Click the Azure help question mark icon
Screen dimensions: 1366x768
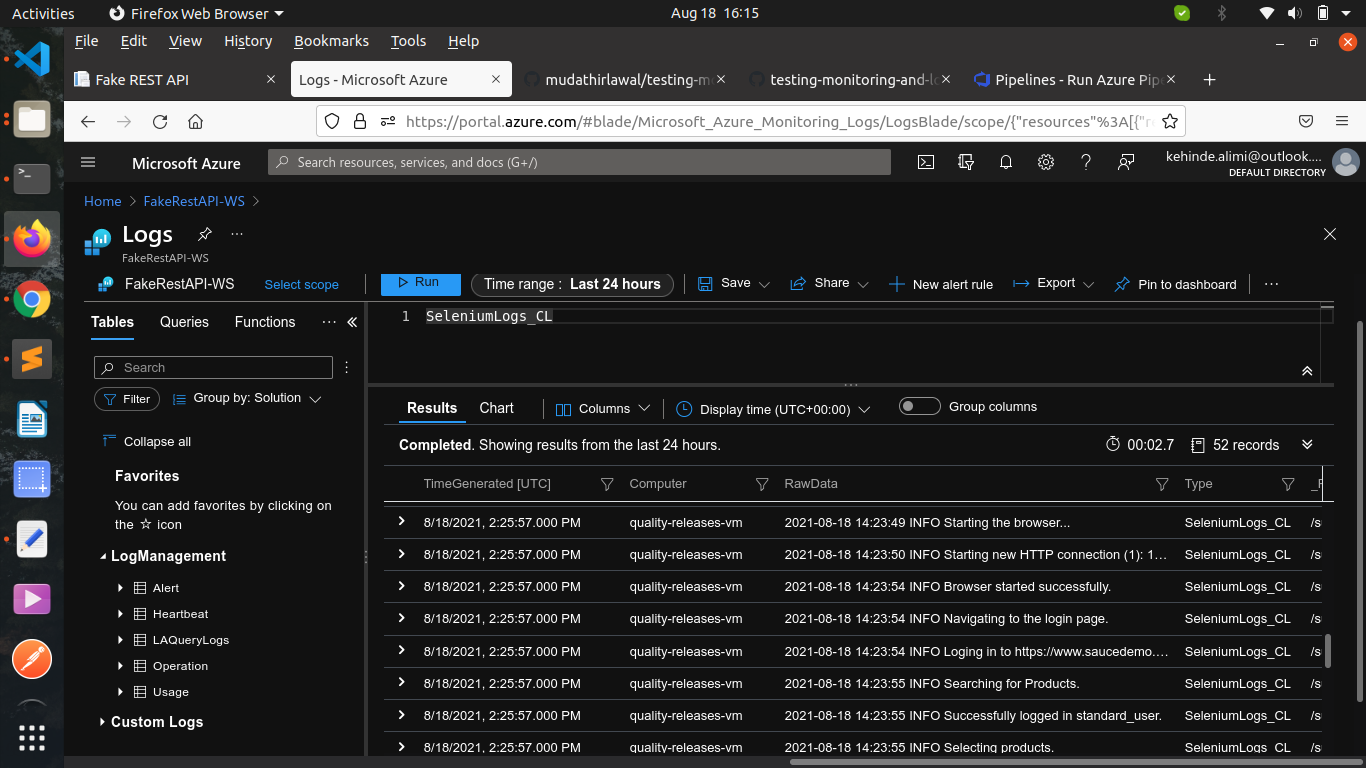1086,162
